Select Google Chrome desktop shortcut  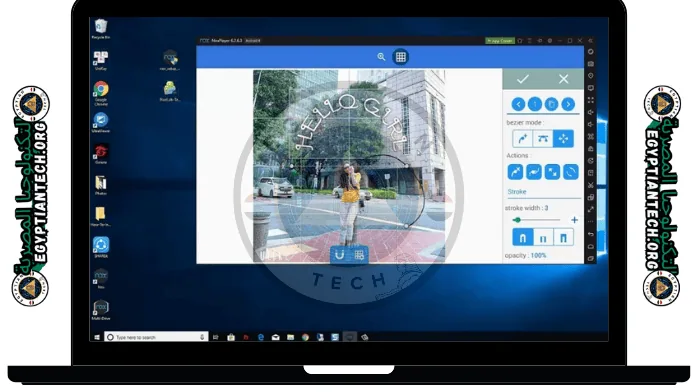tap(101, 93)
